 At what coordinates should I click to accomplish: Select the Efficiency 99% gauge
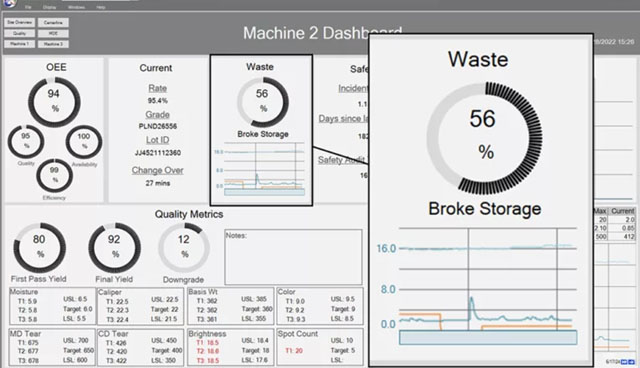[54, 175]
